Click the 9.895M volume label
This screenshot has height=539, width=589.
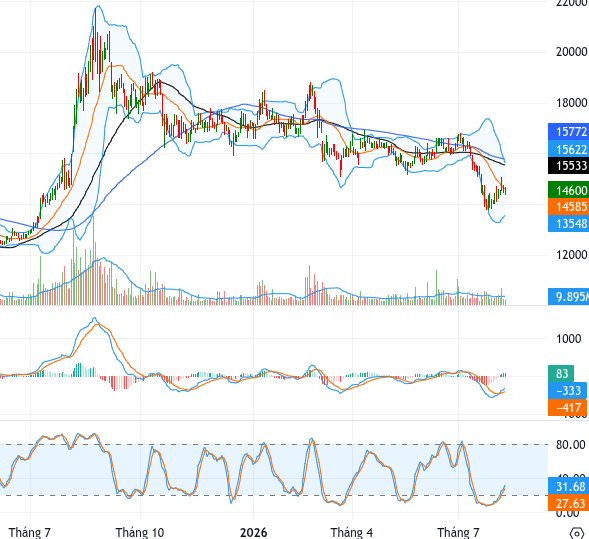[568, 296]
